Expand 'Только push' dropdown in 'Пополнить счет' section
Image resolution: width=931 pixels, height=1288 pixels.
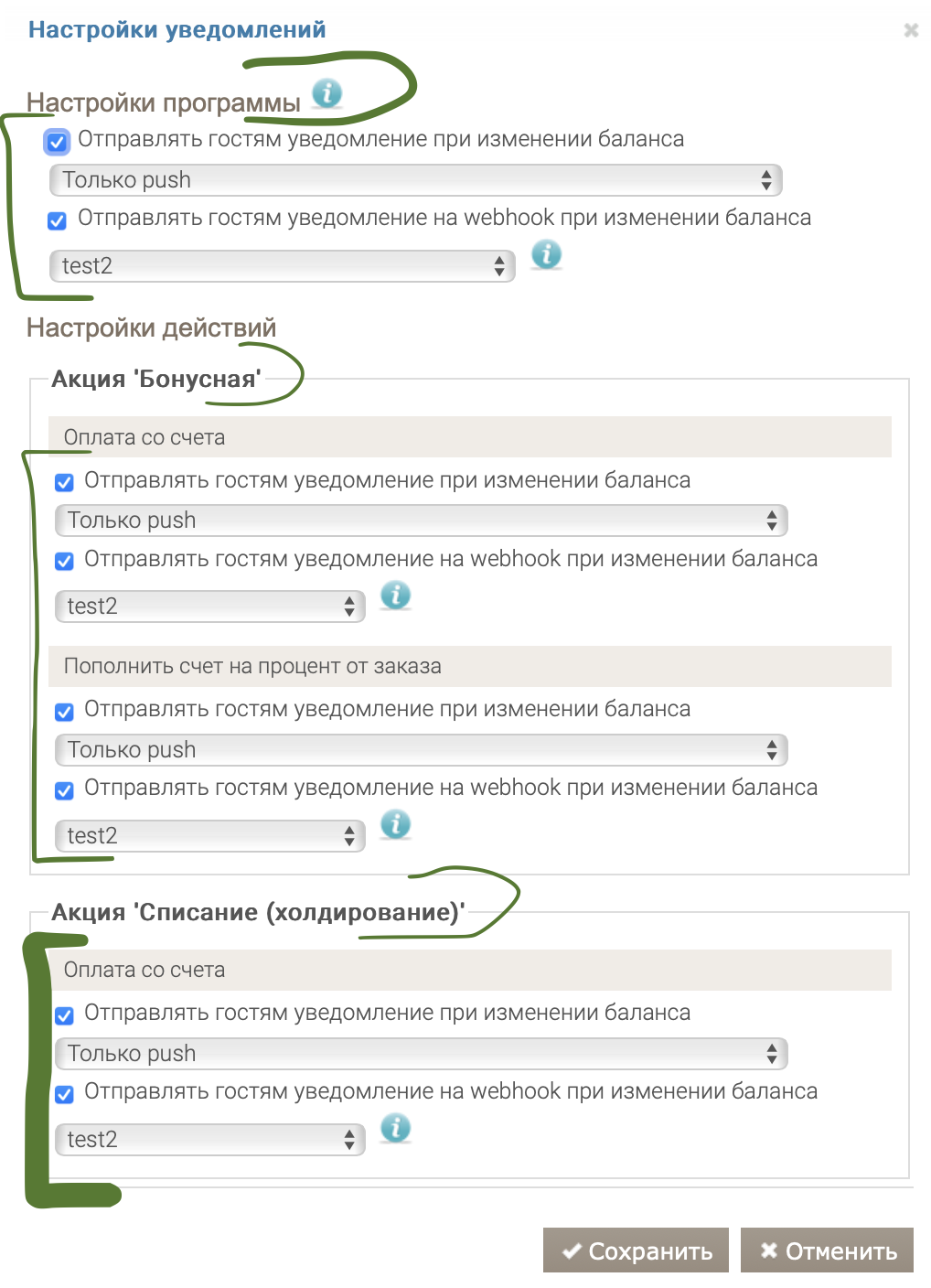pos(421,750)
